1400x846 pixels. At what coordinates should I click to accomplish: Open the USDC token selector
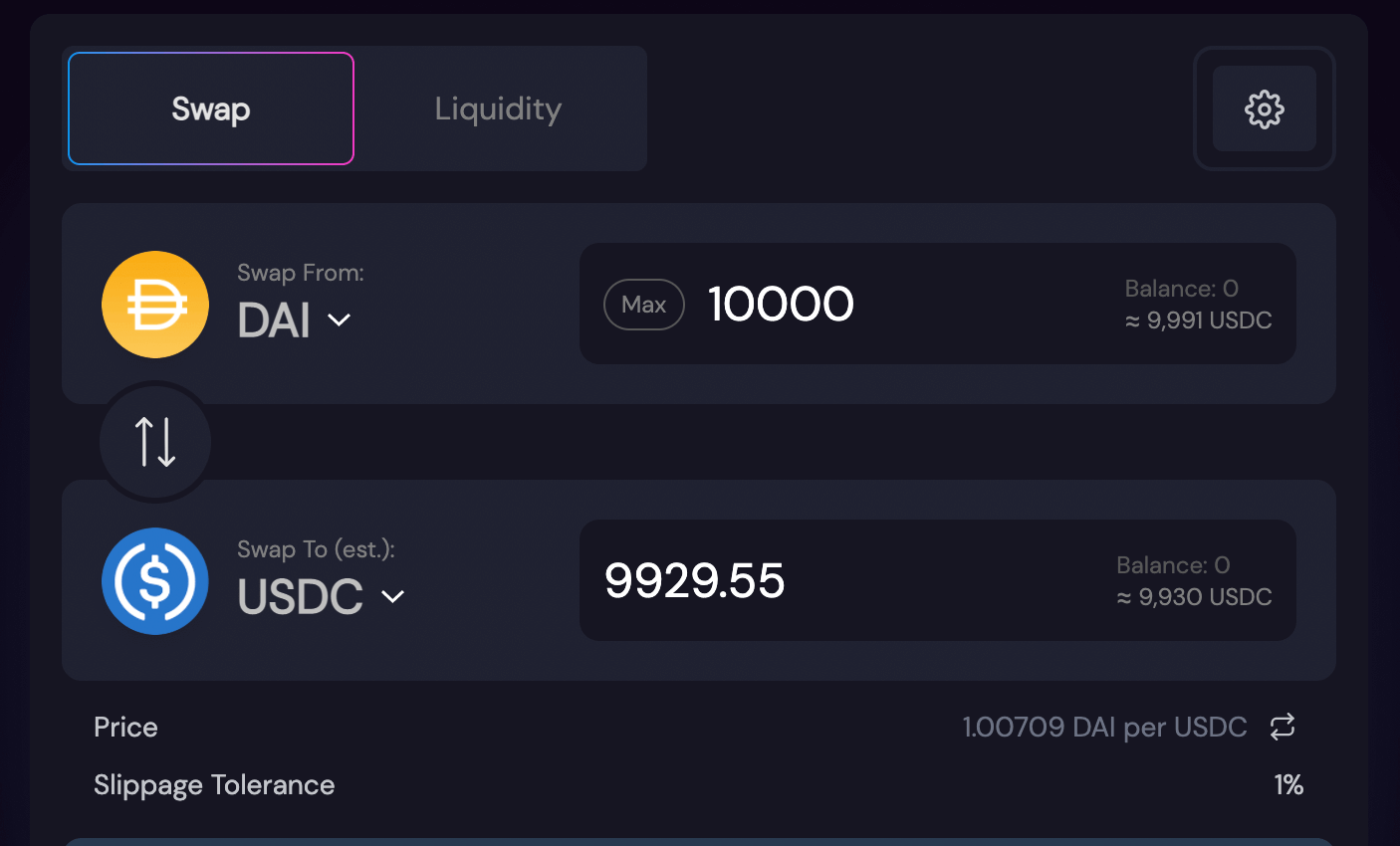coord(321,596)
